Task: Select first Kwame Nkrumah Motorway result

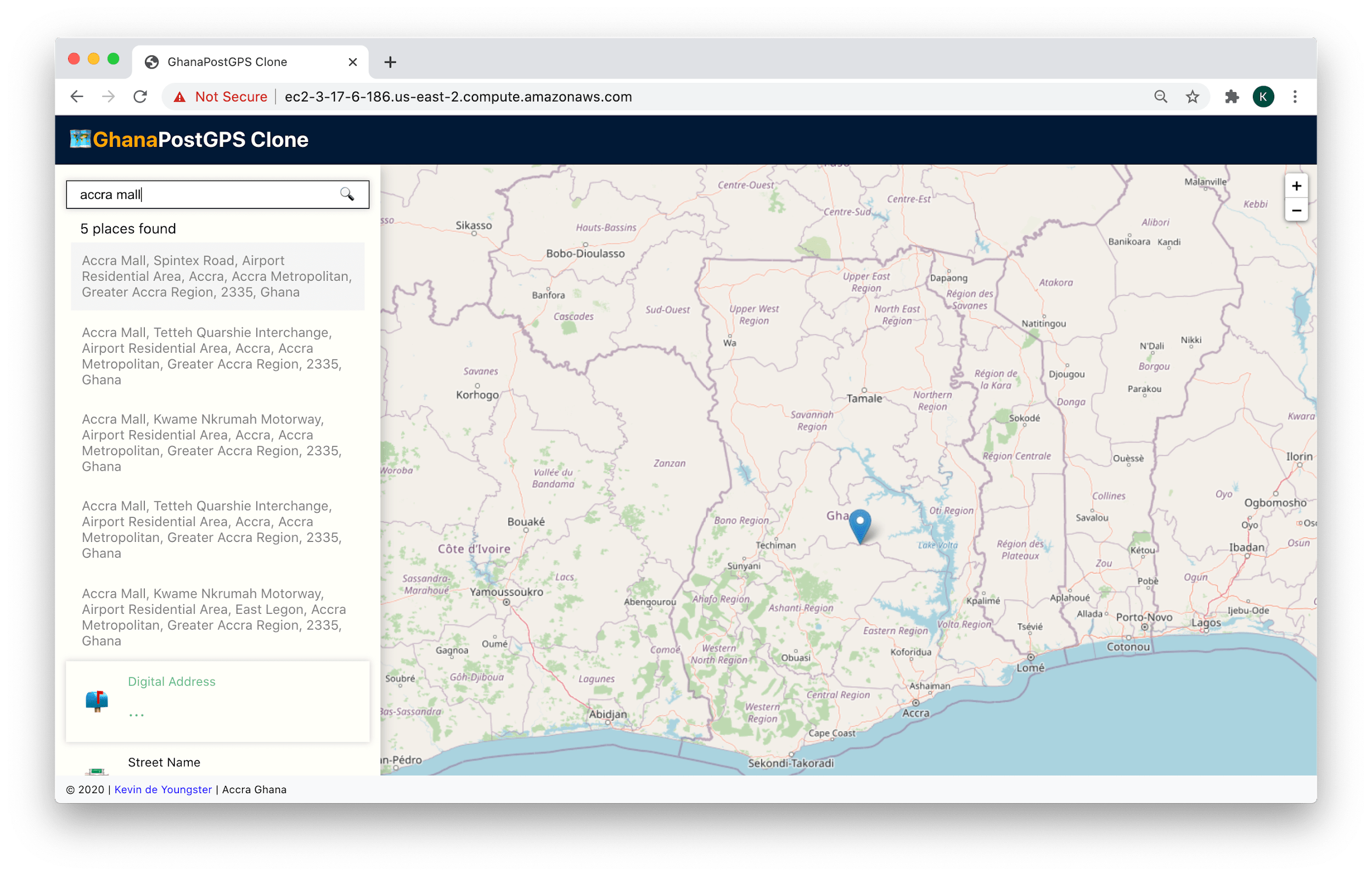Action: (x=217, y=443)
